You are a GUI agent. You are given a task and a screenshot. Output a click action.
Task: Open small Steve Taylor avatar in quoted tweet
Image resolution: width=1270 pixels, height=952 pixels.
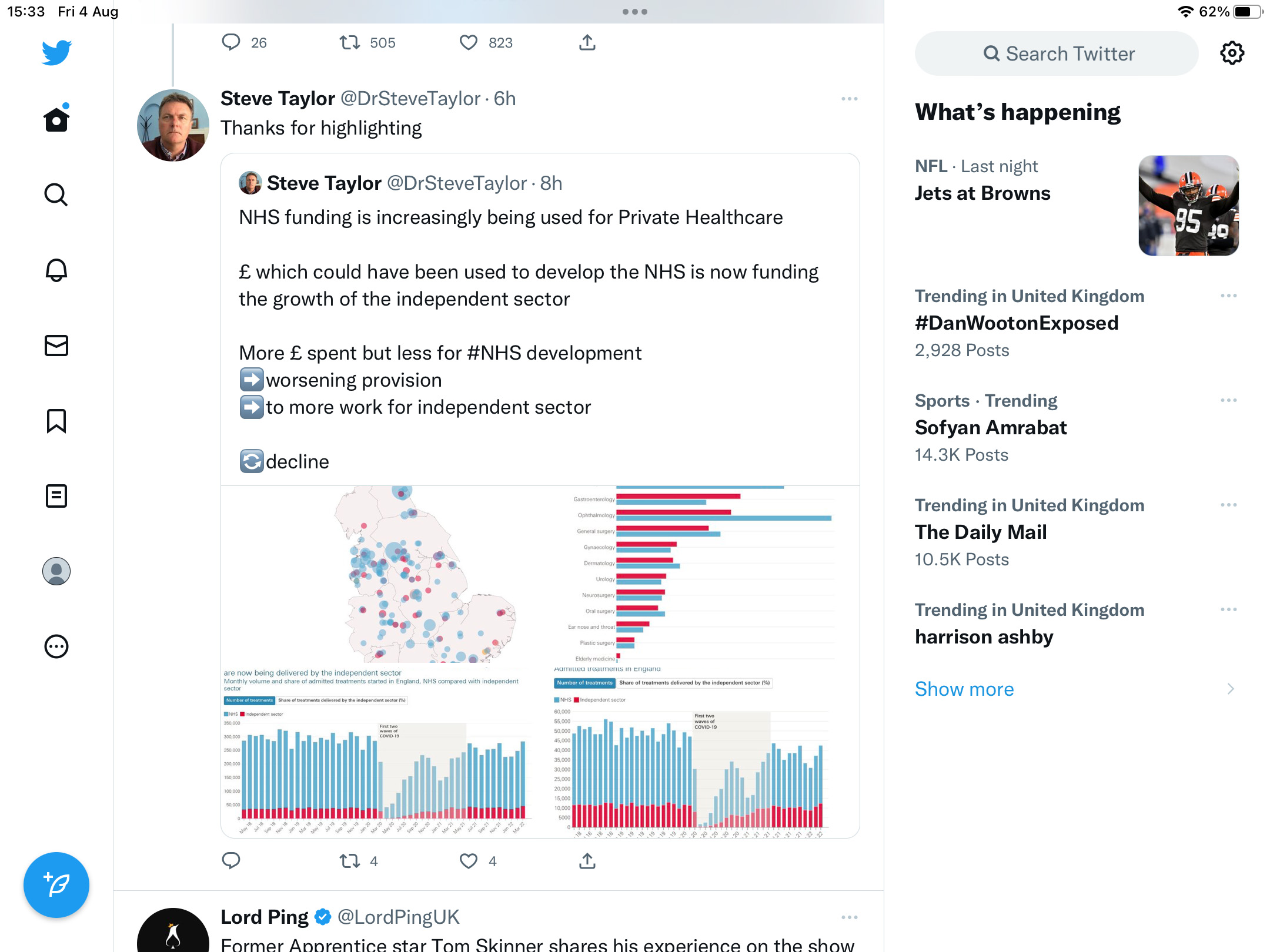pos(250,183)
